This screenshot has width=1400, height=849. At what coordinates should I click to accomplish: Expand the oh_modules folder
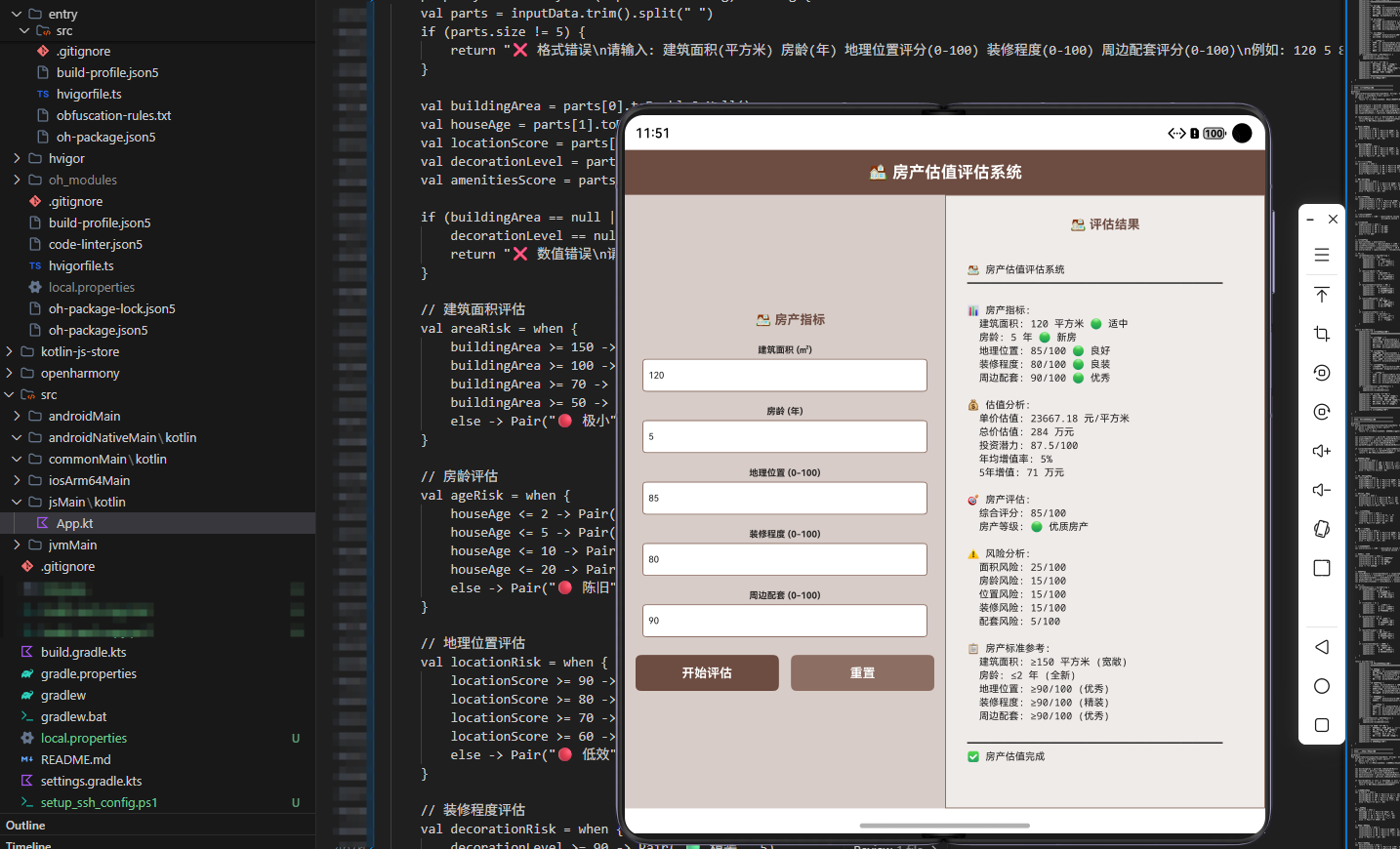(17, 180)
